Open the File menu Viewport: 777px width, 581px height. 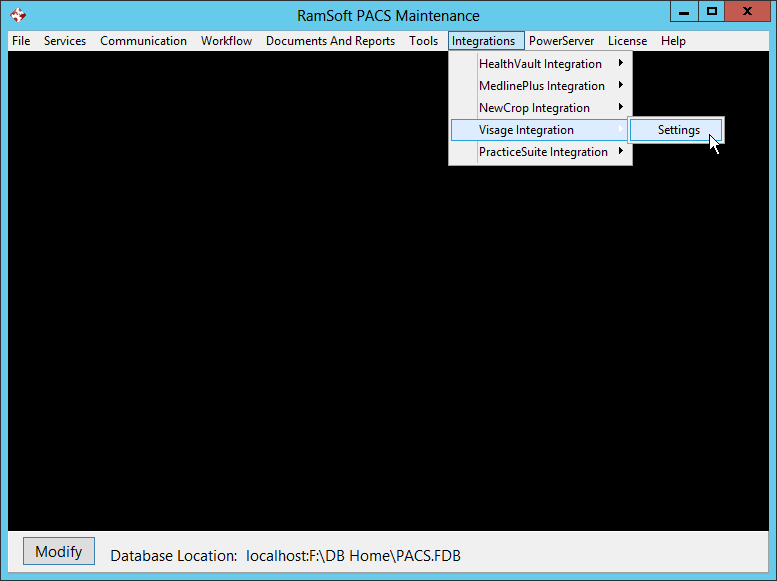pos(21,41)
